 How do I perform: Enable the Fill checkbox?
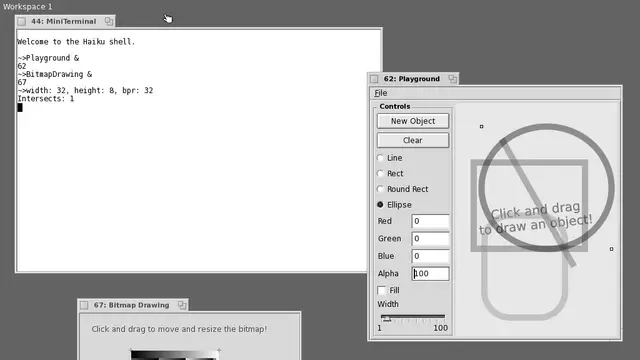(x=382, y=290)
